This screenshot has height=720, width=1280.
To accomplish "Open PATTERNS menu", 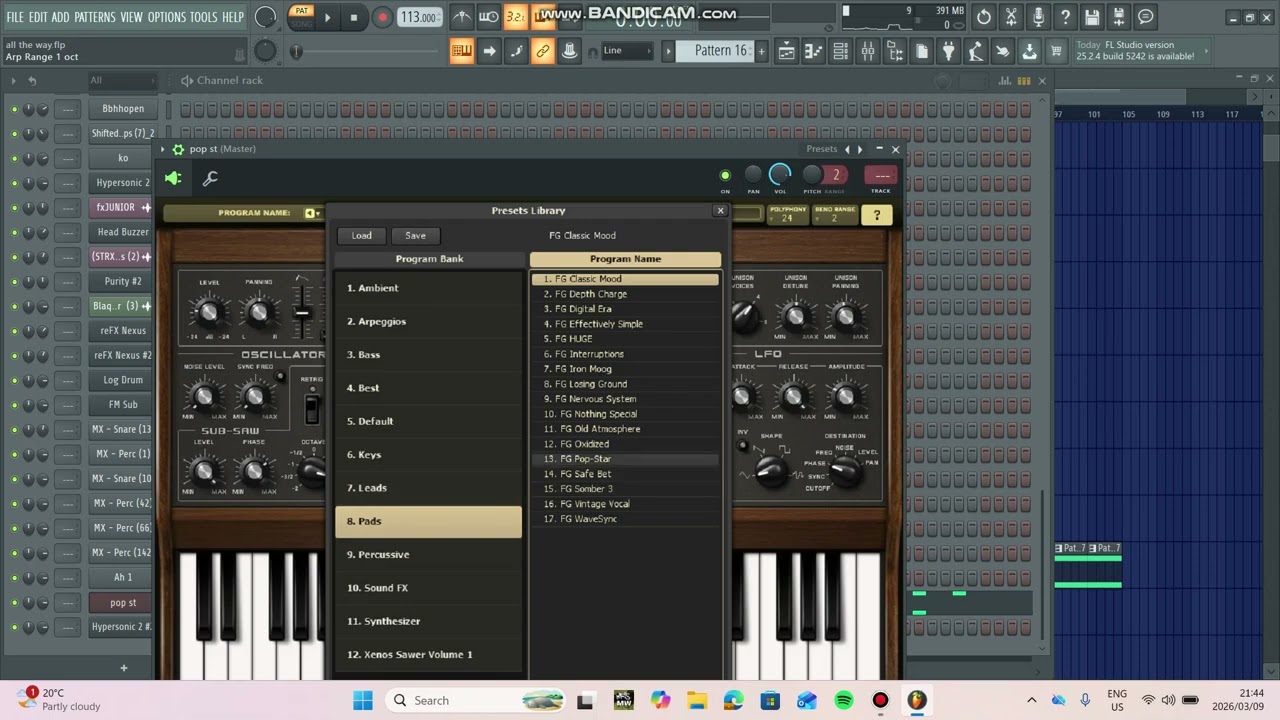I will click(95, 17).
